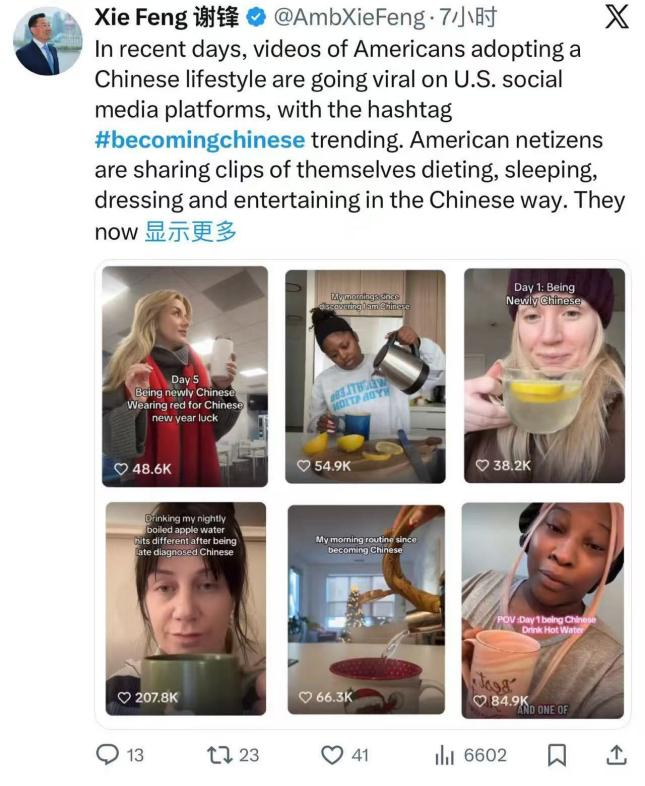The height and width of the screenshot is (786, 645).
Task: Open the kettle pouring morning video
Action: tap(365, 376)
